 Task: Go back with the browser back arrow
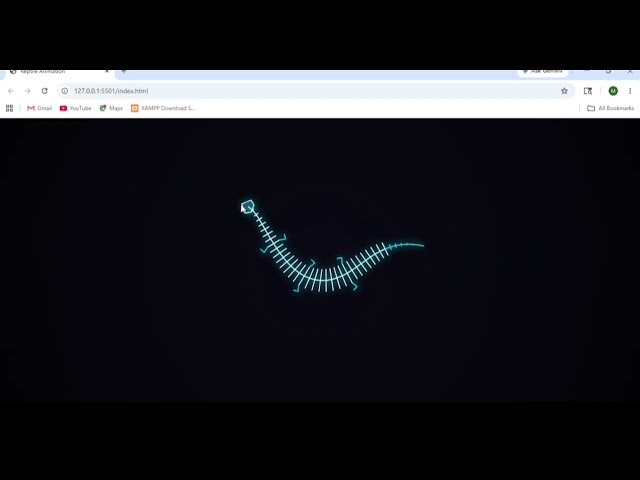pos(11,91)
